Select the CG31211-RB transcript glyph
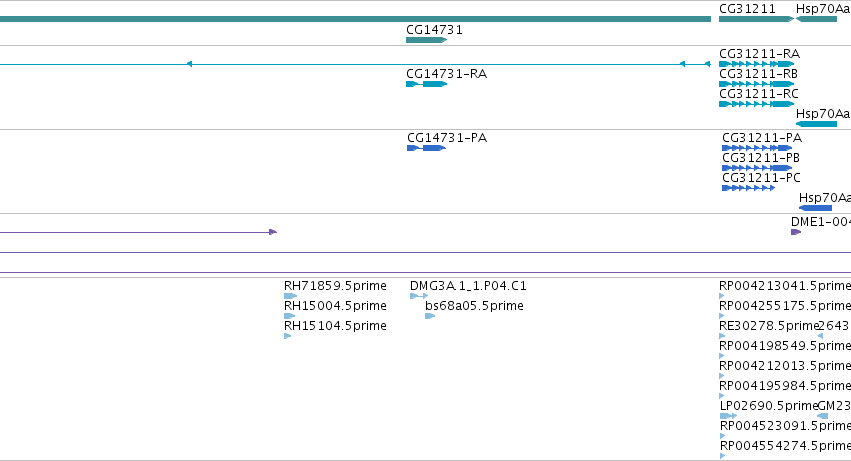Image resolution: width=851 pixels, height=461 pixels. pyautogui.click(x=757, y=84)
